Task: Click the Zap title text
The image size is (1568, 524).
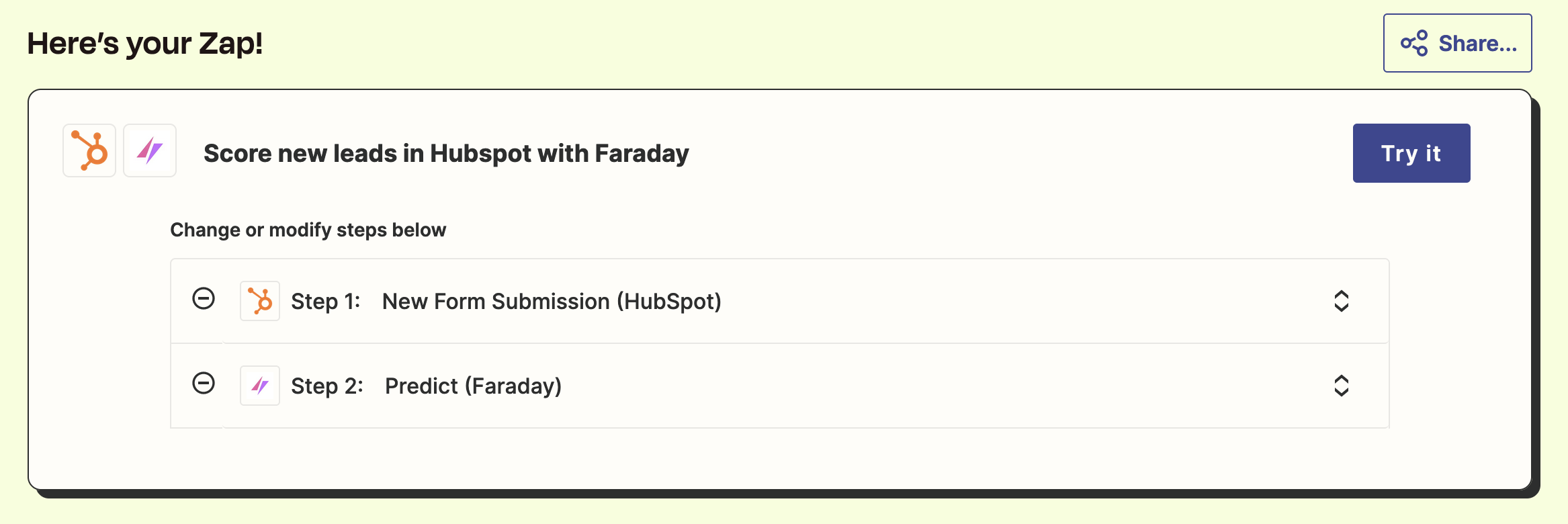Action: click(x=445, y=153)
